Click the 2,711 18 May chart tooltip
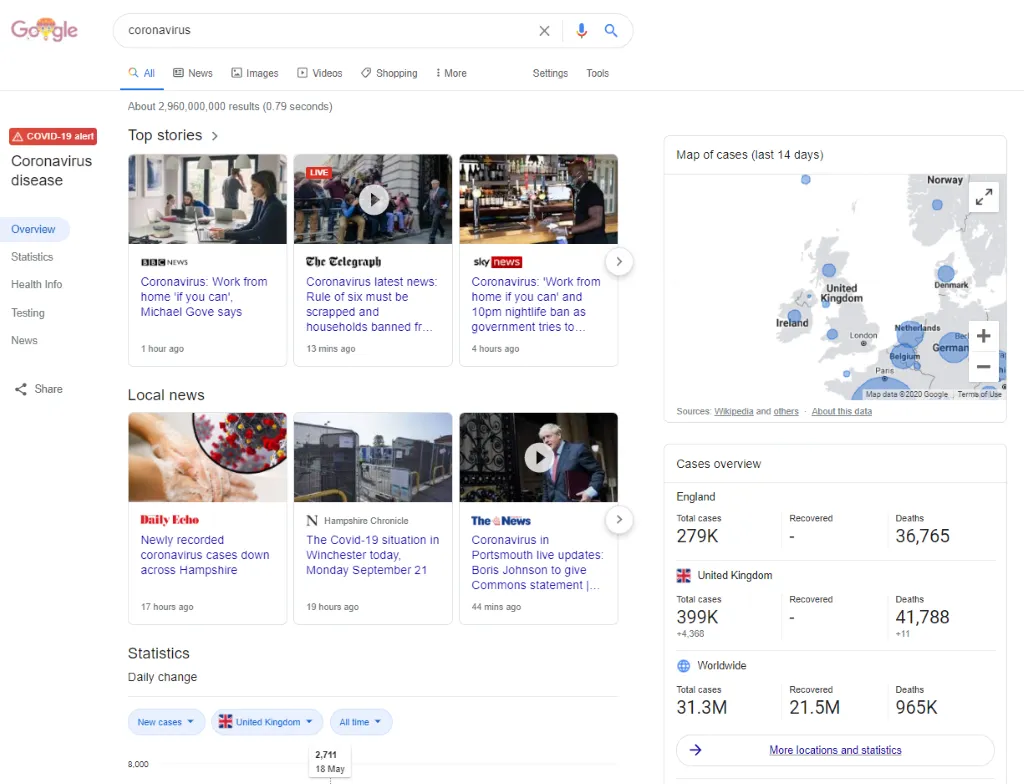This screenshot has width=1024, height=784. click(330, 762)
